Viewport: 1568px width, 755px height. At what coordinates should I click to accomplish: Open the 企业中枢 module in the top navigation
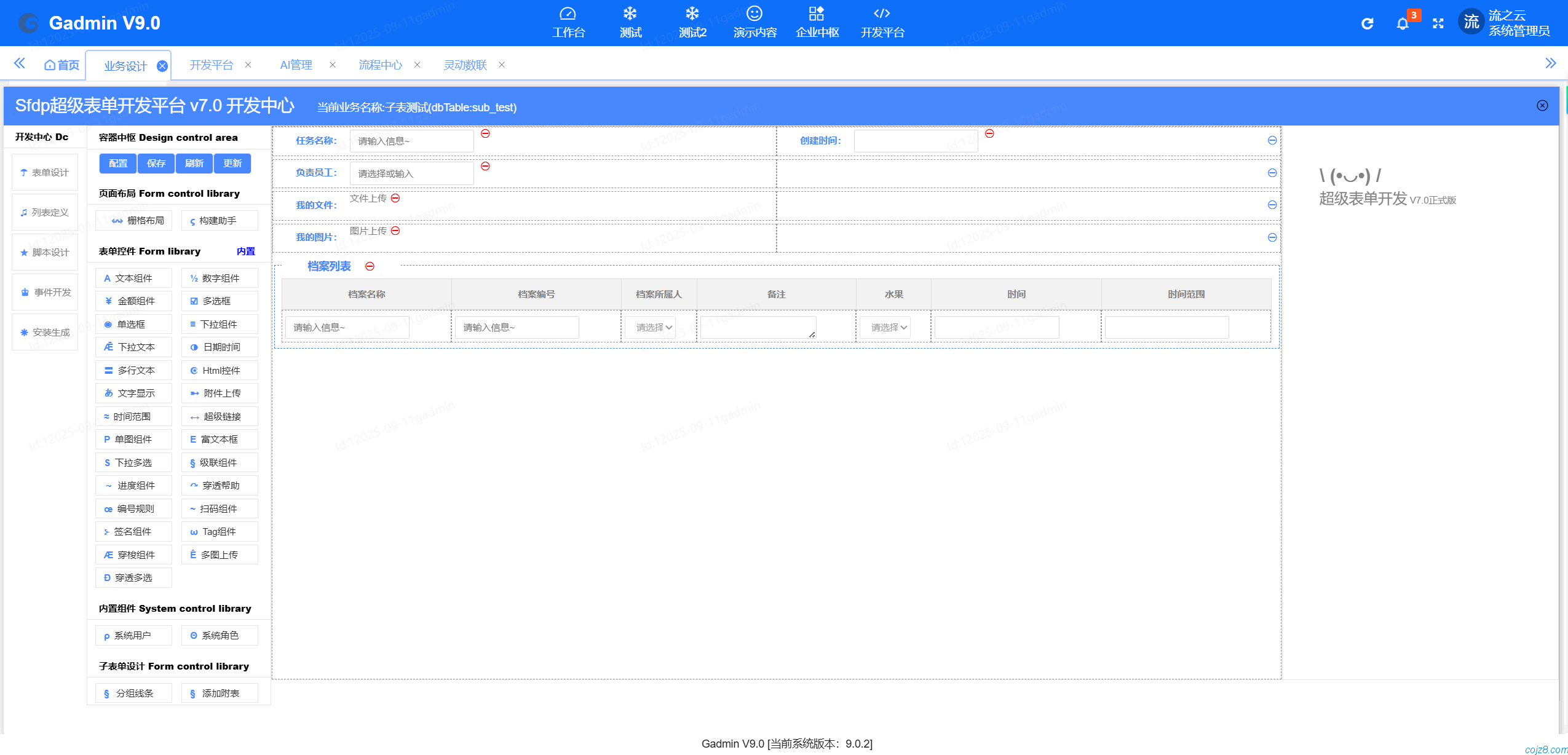(817, 22)
